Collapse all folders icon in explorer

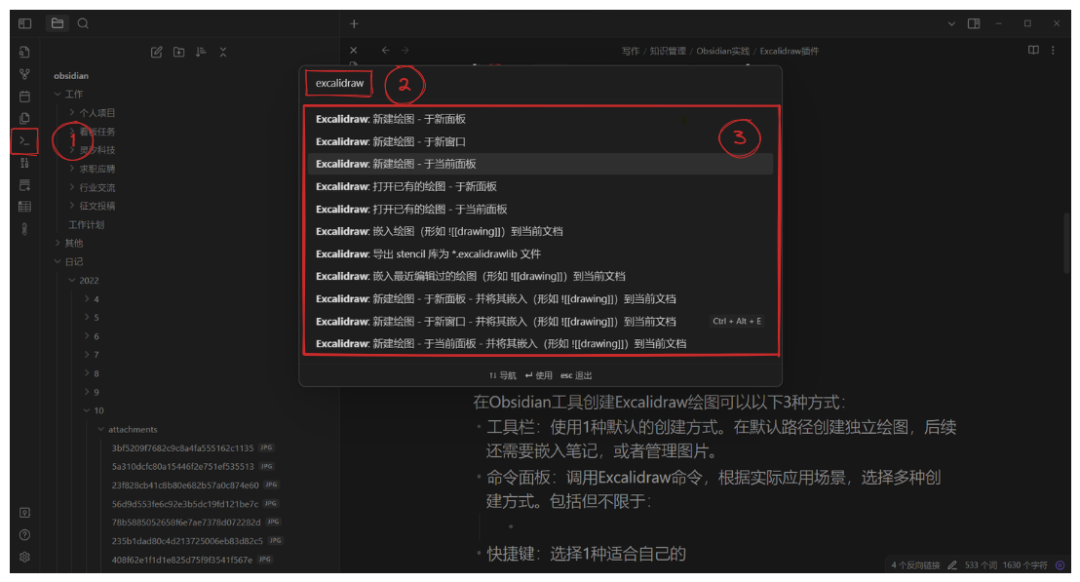click(x=222, y=52)
